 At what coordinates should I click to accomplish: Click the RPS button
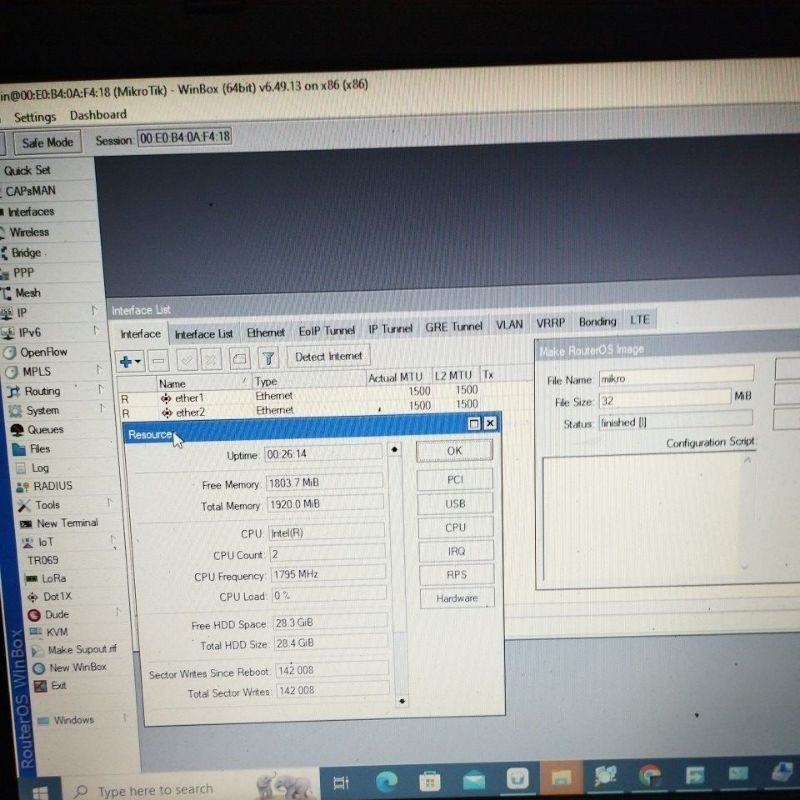(457, 575)
